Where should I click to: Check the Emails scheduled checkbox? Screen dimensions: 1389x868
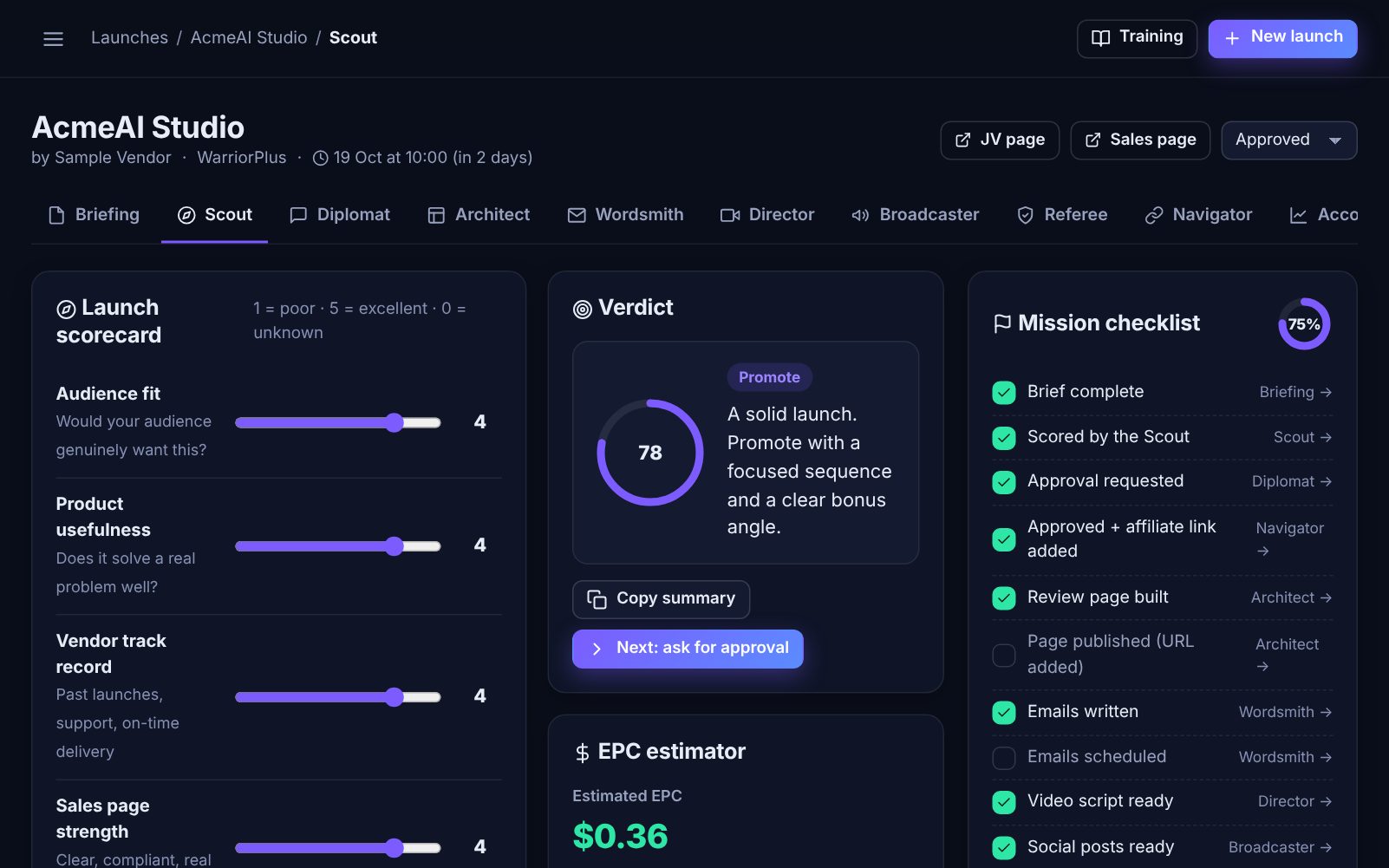coord(1004,758)
